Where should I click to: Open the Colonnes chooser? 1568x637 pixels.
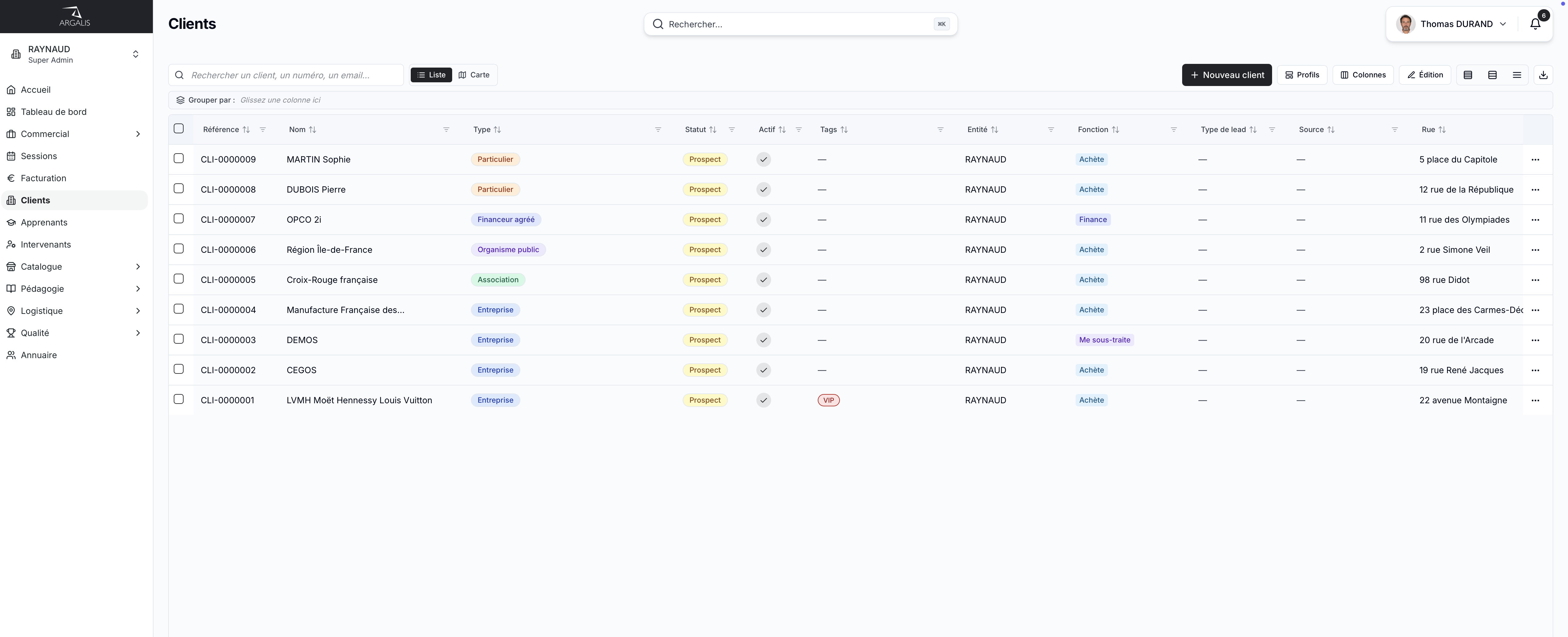coord(1363,75)
